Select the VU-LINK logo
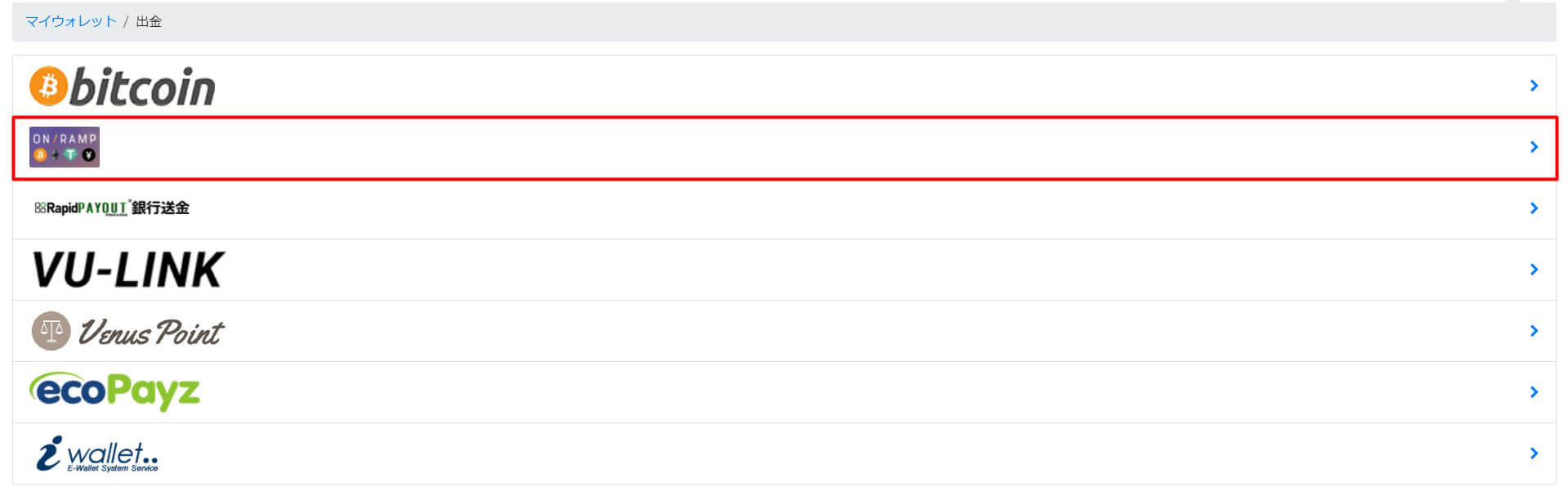The image size is (1568, 487). coord(127,270)
